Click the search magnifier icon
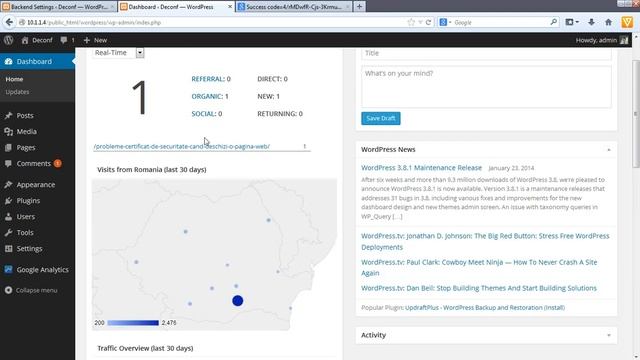This screenshot has height=360, width=640. point(553,22)
